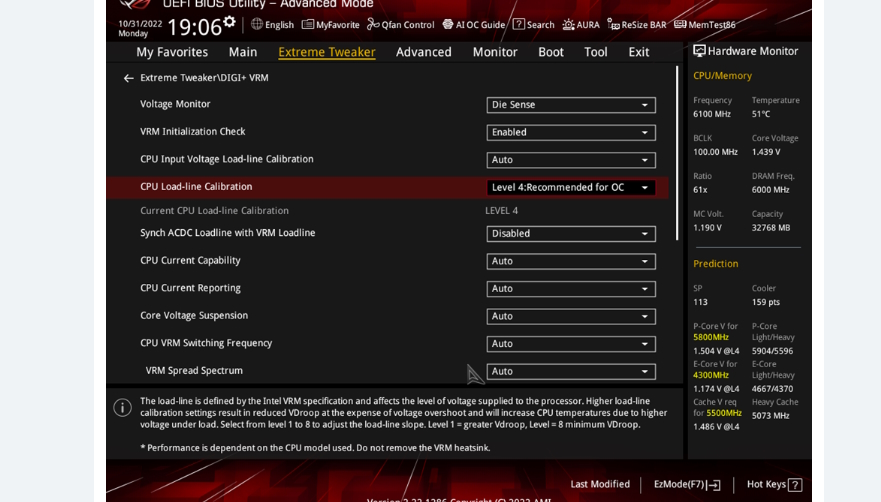Viewport: 881px width, 502px height.
Task: Click the Search question-mark icon
Action: (x=519, y=24)
